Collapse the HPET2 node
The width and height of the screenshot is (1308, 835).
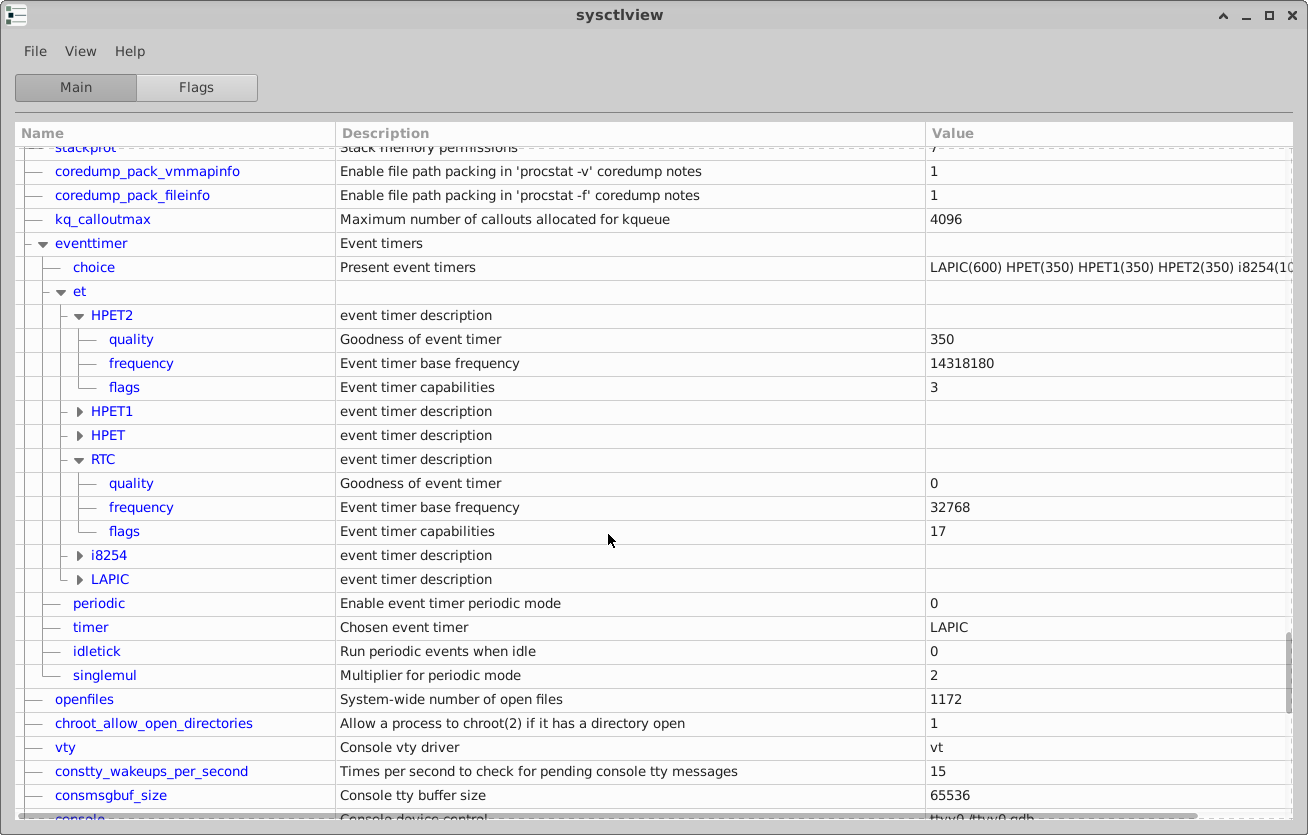click(x=79, y=316)
